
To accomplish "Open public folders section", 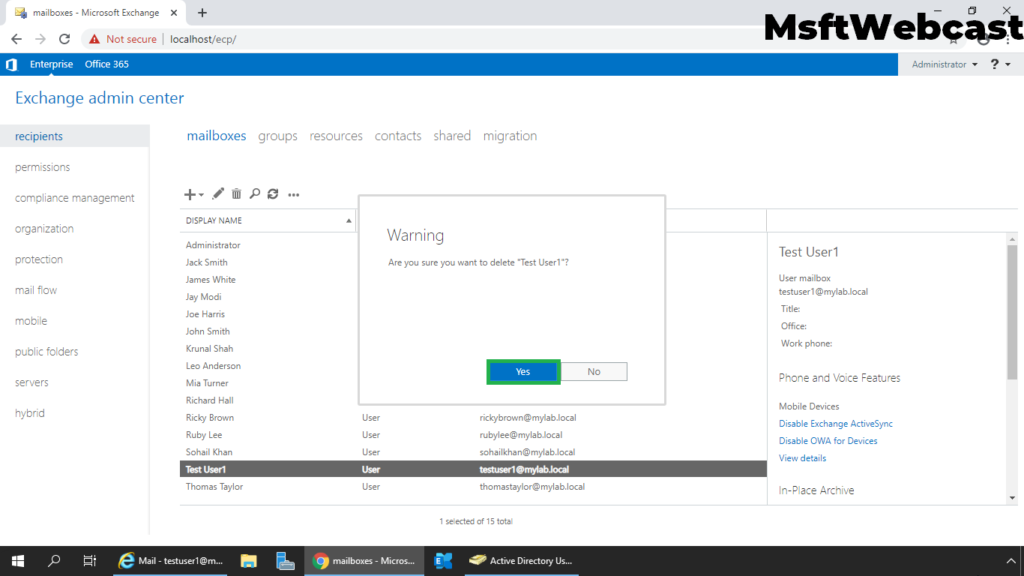I will (x=46, y=351).
